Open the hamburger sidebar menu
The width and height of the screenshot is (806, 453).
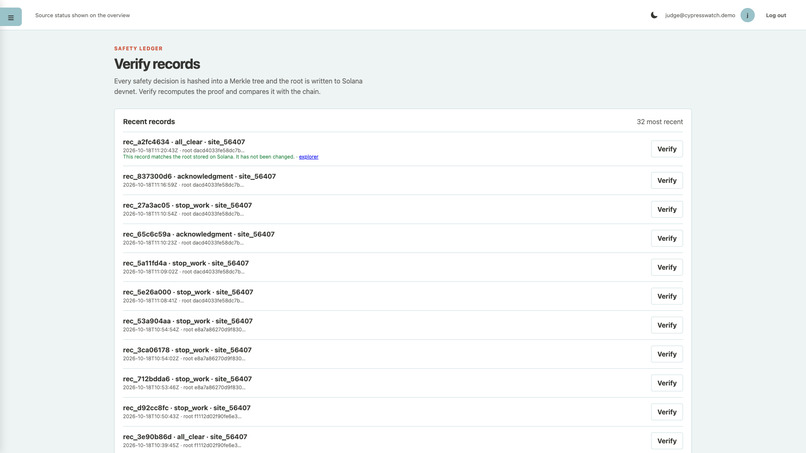[x=11, y=17]
